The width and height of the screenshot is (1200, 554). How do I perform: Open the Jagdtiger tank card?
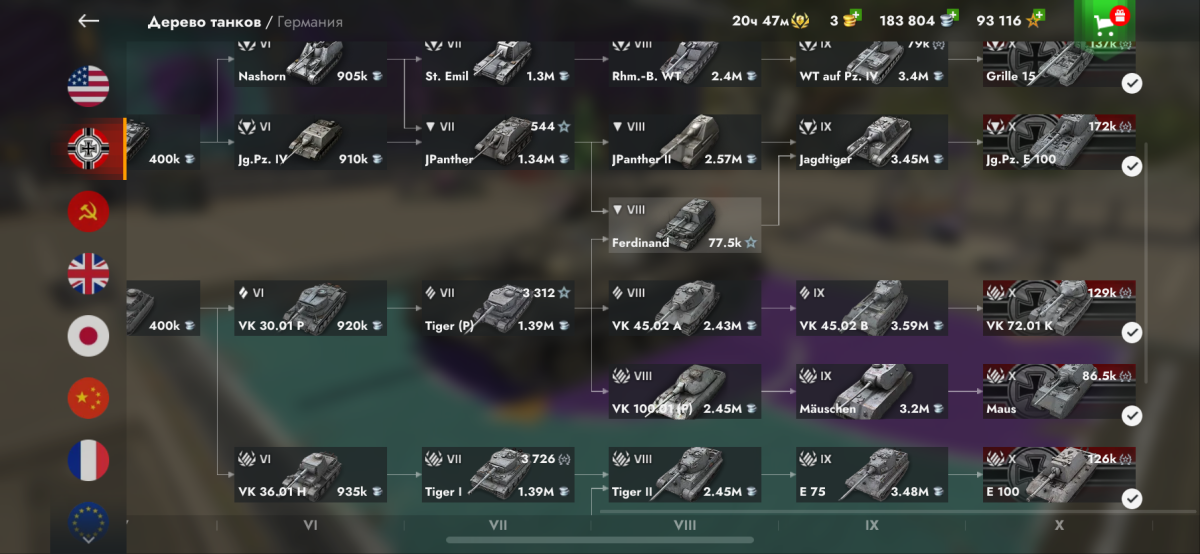872,142
